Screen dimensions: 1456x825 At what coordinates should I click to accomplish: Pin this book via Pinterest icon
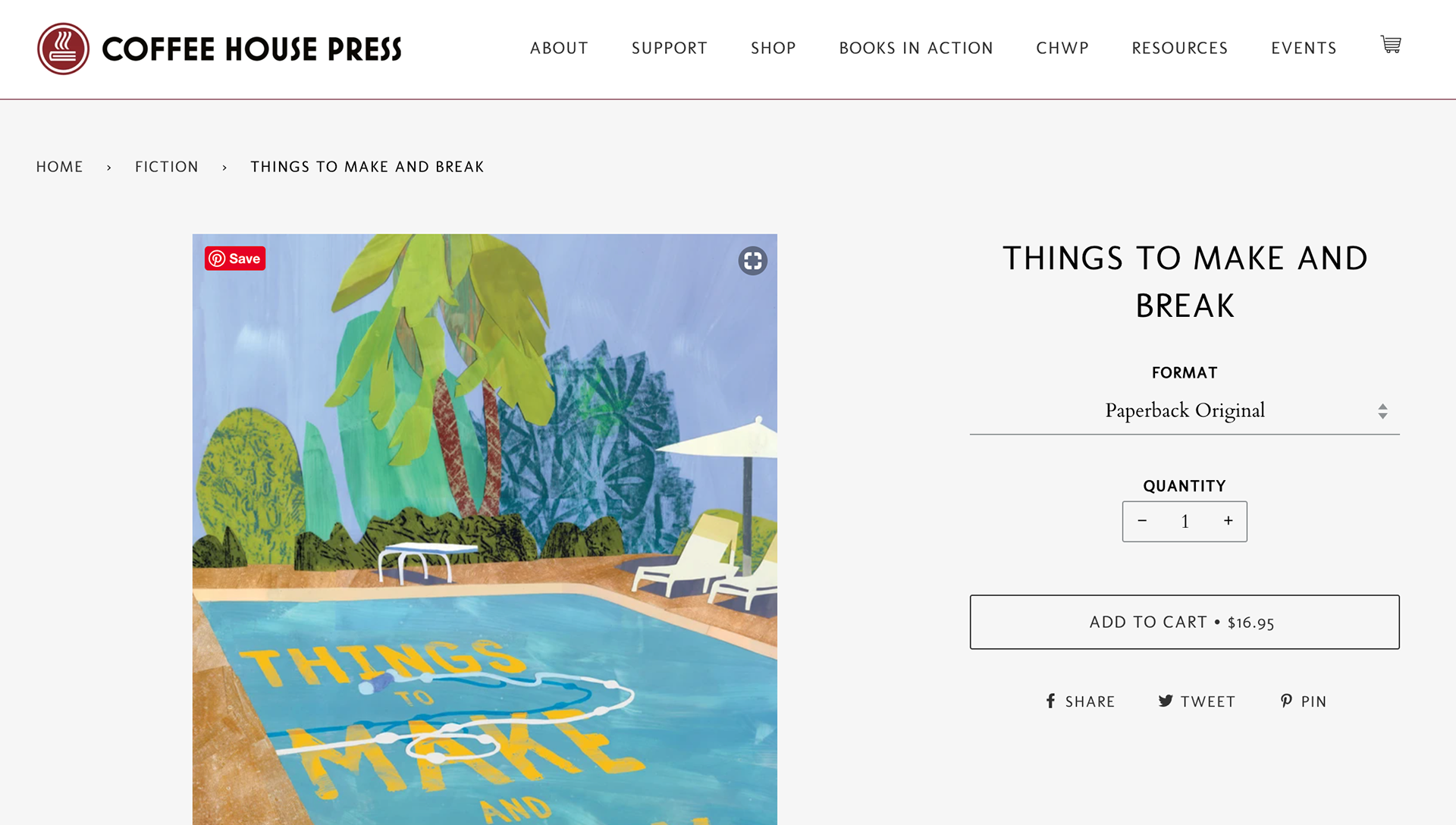(1304, 701)
